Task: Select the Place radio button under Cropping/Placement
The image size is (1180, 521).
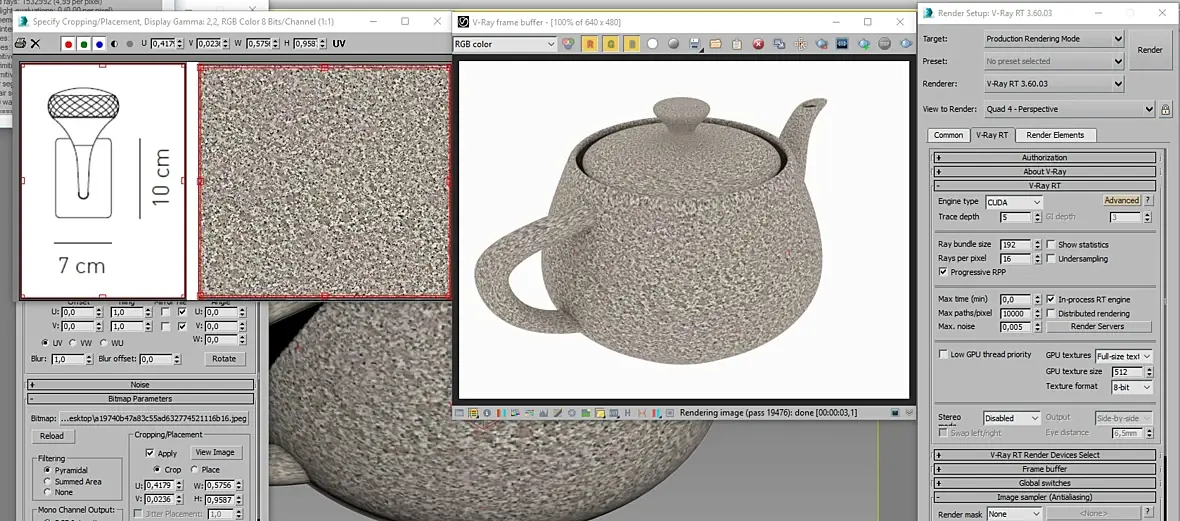Action: click(195, 469)
